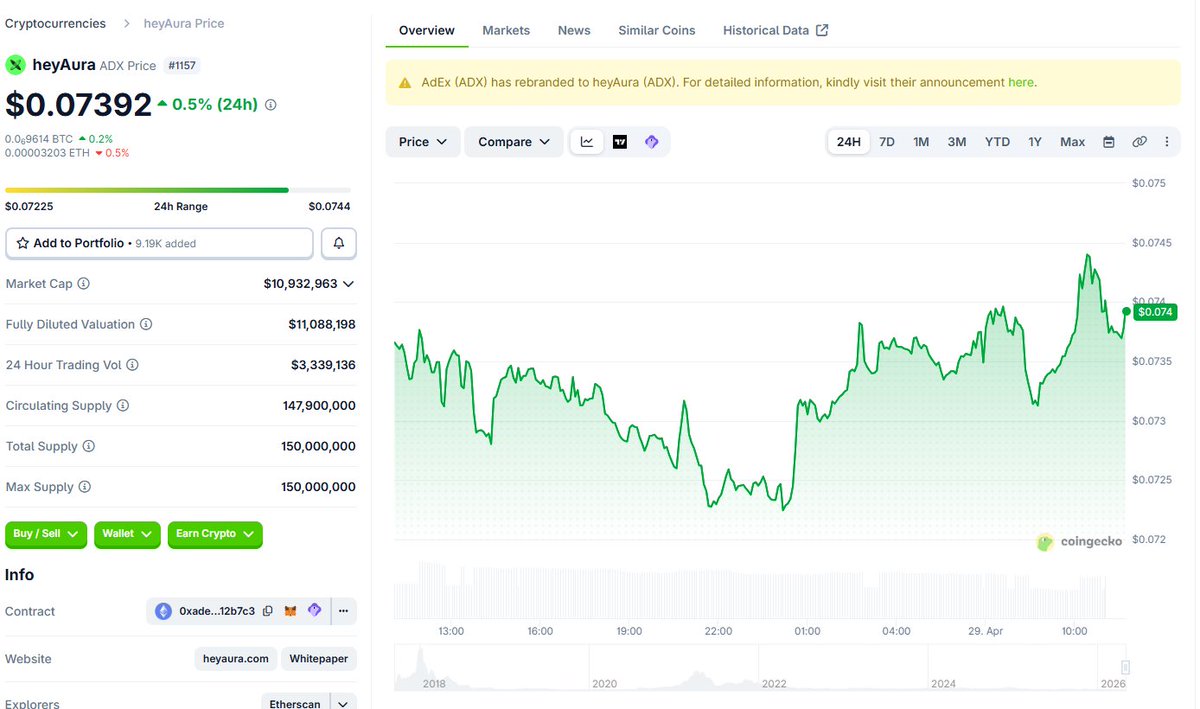Open the News tab
Image resolution: width=1200 pixels, height=709 pixels.
[x=574, y=30]
